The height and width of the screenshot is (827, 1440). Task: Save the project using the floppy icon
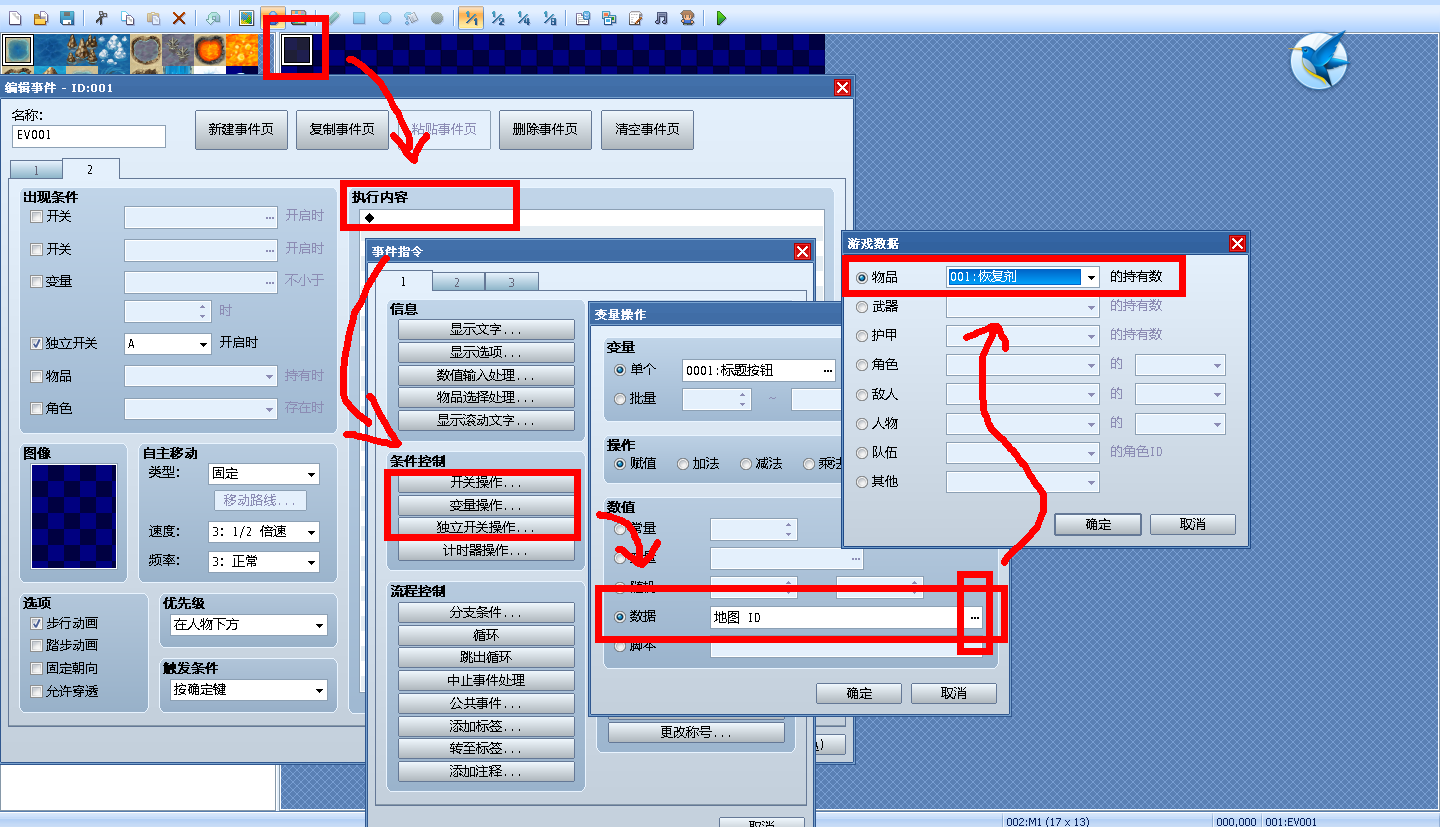[67, 18]
